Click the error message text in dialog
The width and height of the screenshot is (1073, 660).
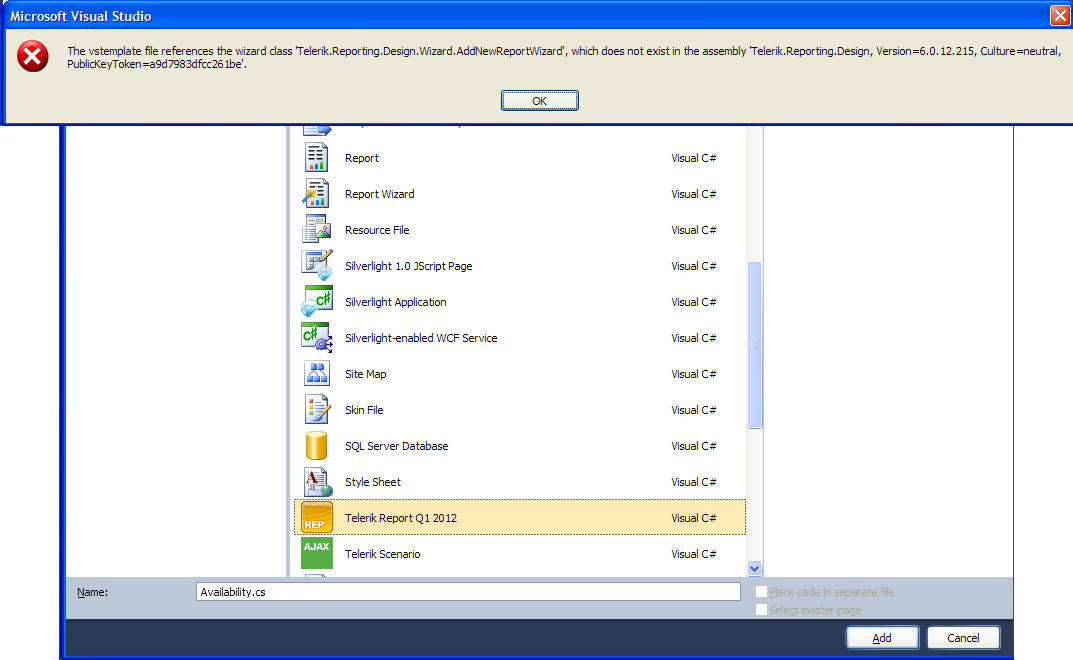564,58
